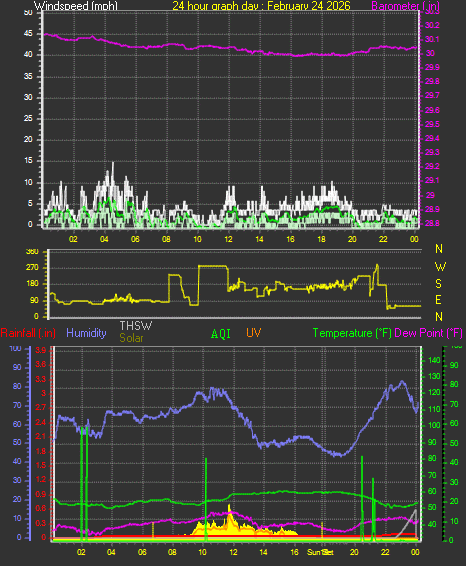Click the '140' temperature axis value

pyautogui.click(x=434, y=360)
